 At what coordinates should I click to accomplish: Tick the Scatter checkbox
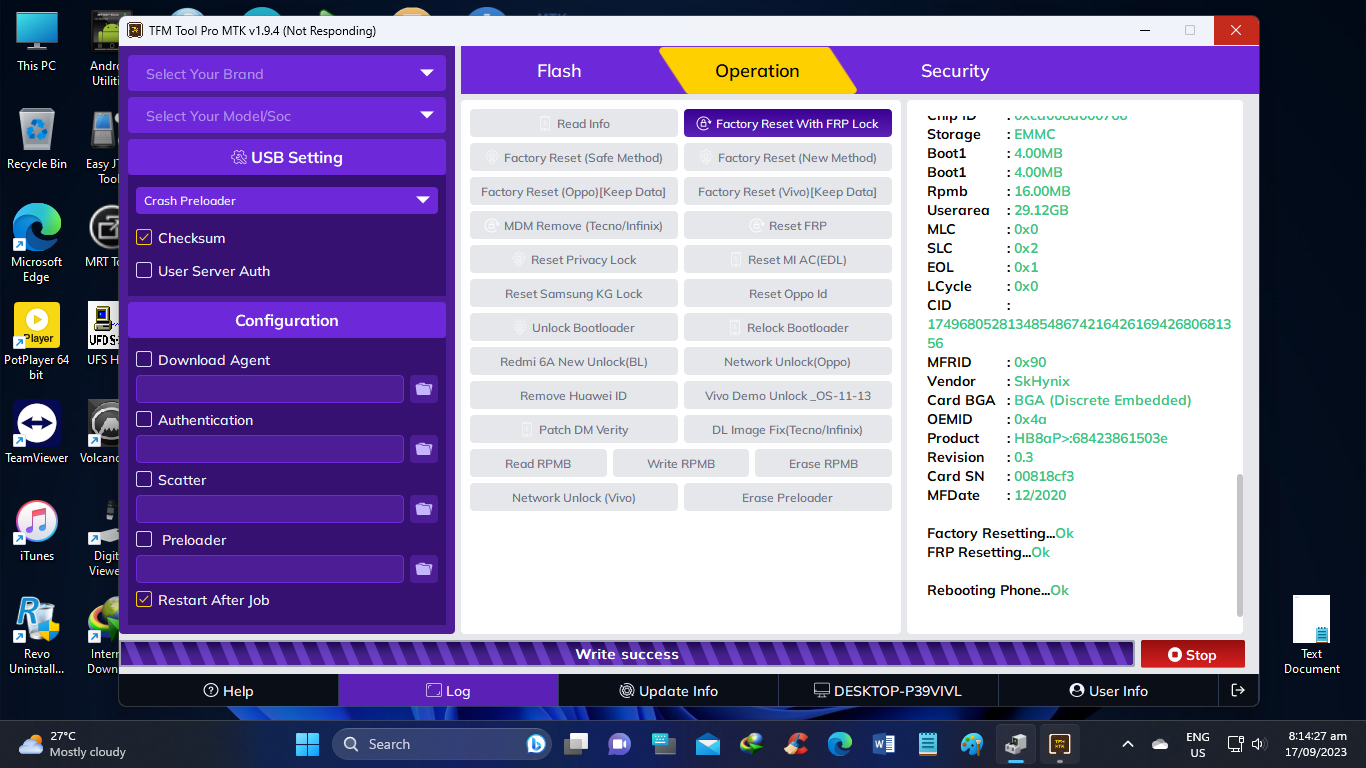coord(144,480)
